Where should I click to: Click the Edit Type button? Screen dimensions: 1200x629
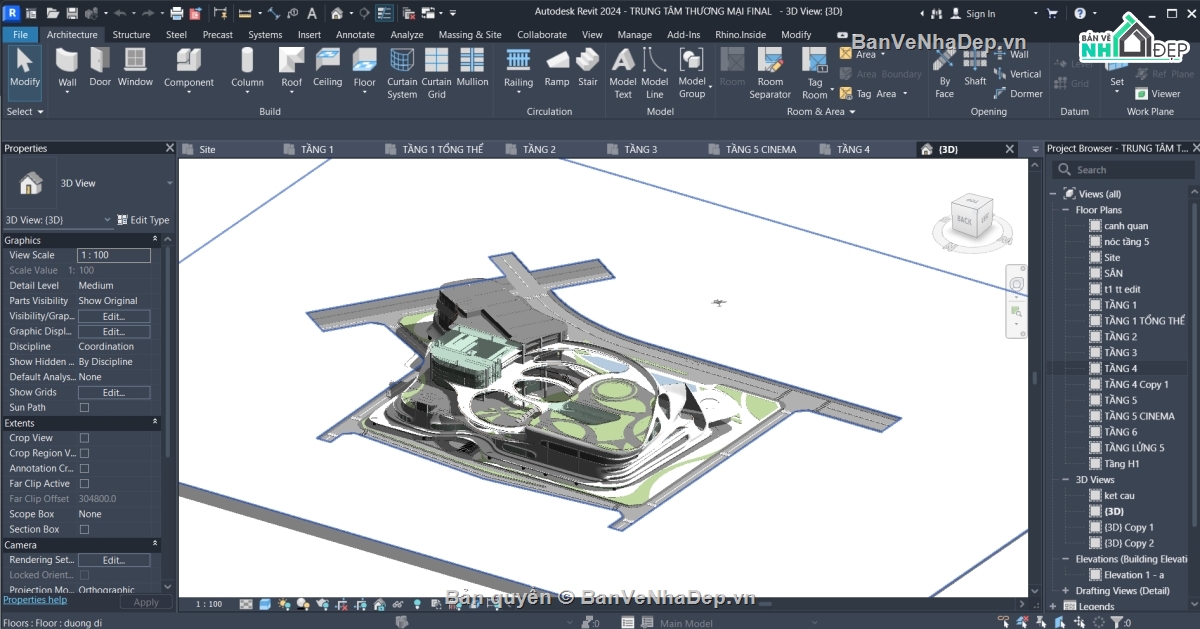pos(143,219)
